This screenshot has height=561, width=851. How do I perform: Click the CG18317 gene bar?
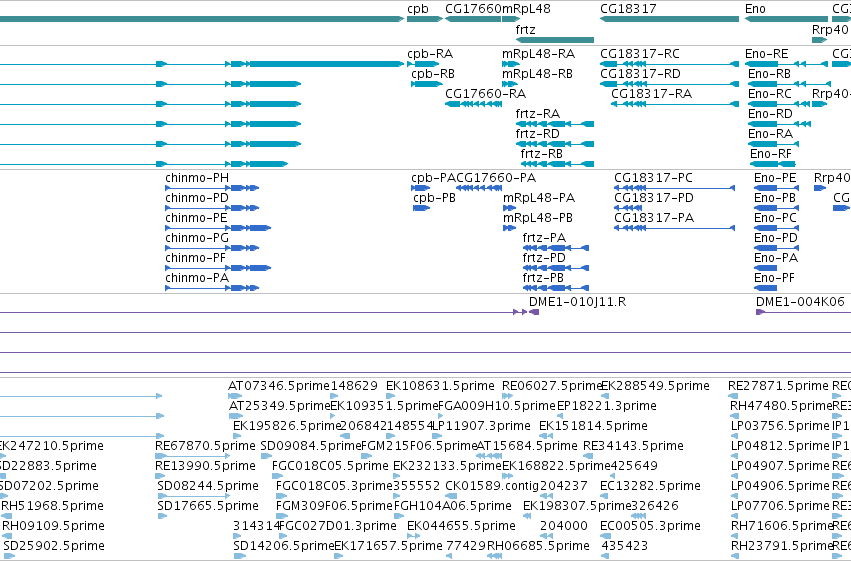click(669, 19)
